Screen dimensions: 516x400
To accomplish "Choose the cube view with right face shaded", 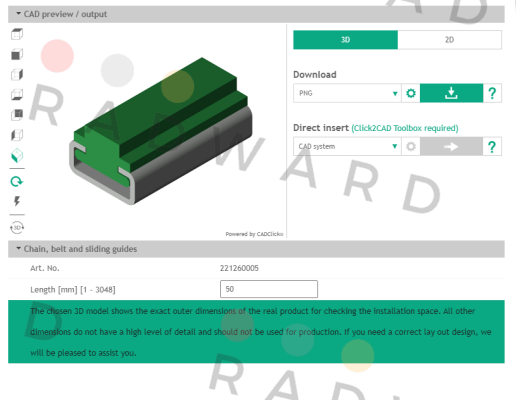I will [x=17, y=75].
